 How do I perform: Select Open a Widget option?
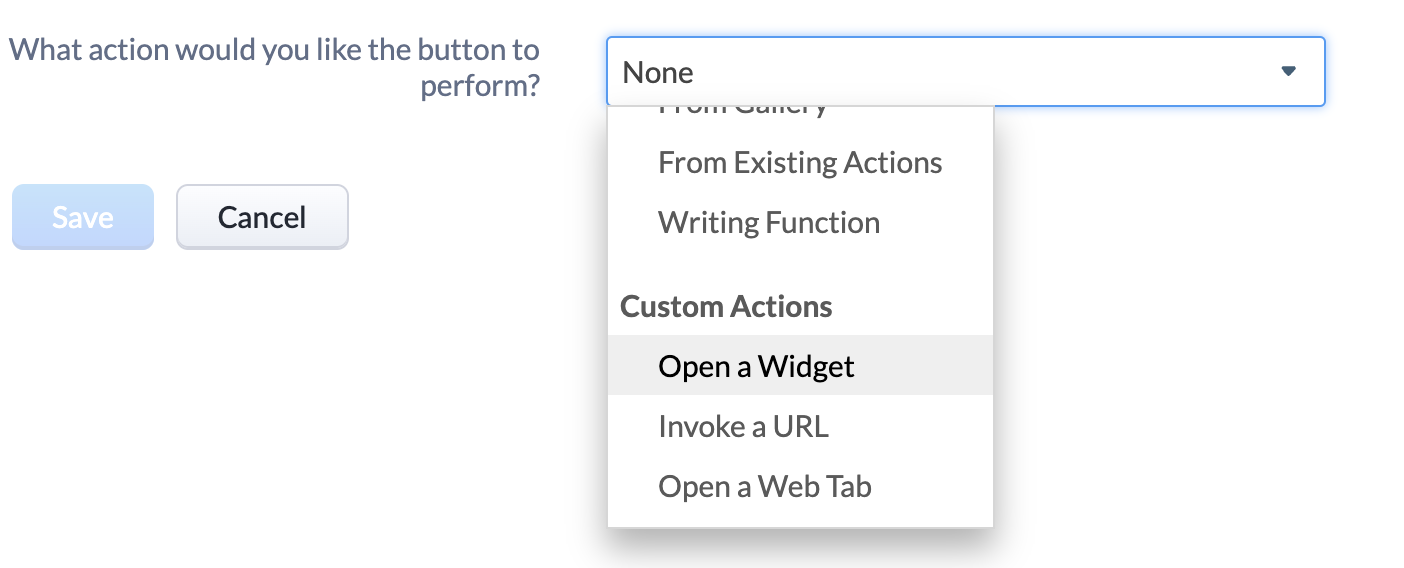[800, 366]
